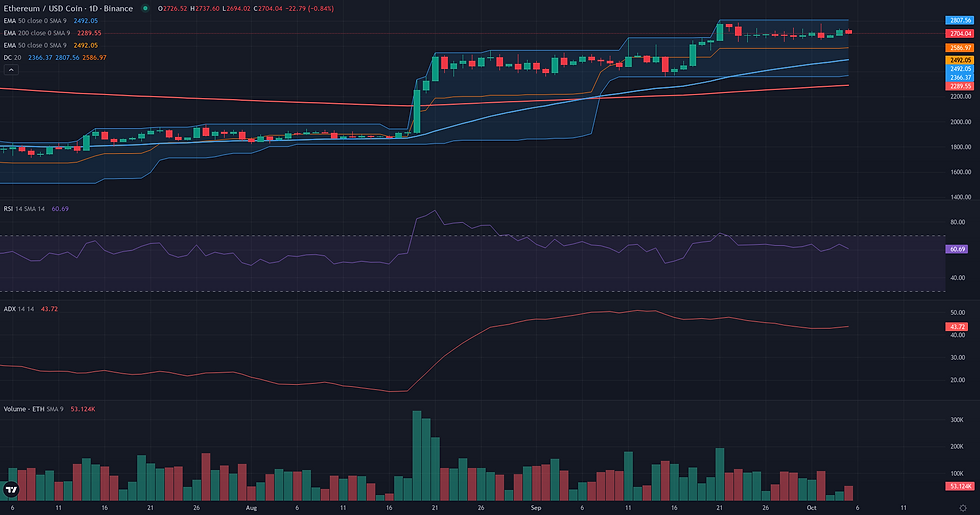Click the green market status dot

(x=145, y=9)
